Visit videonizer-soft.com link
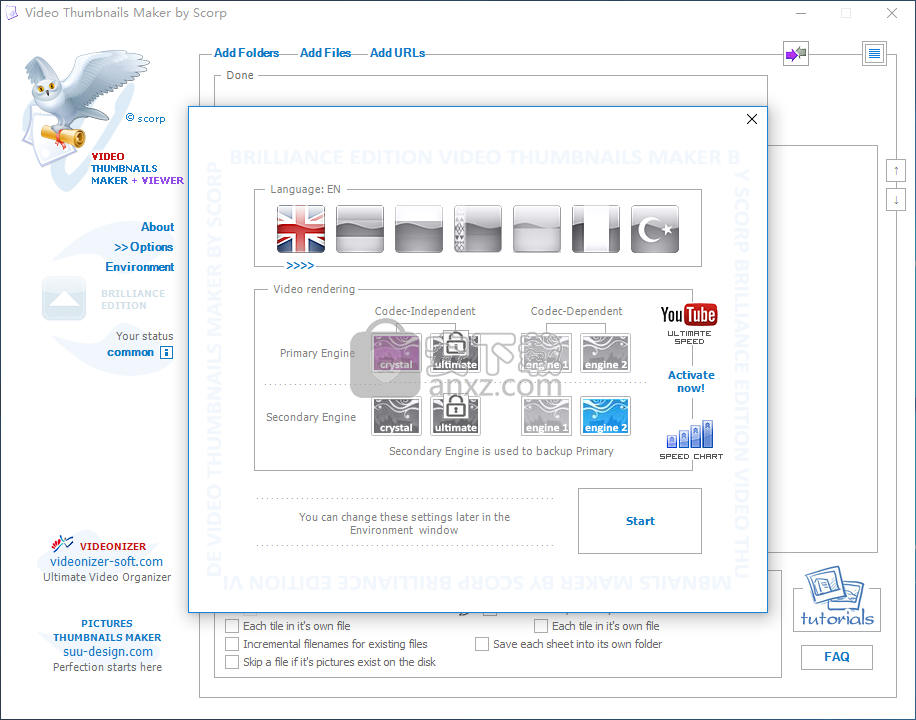916x720 pixels. [x=106, y=562]
